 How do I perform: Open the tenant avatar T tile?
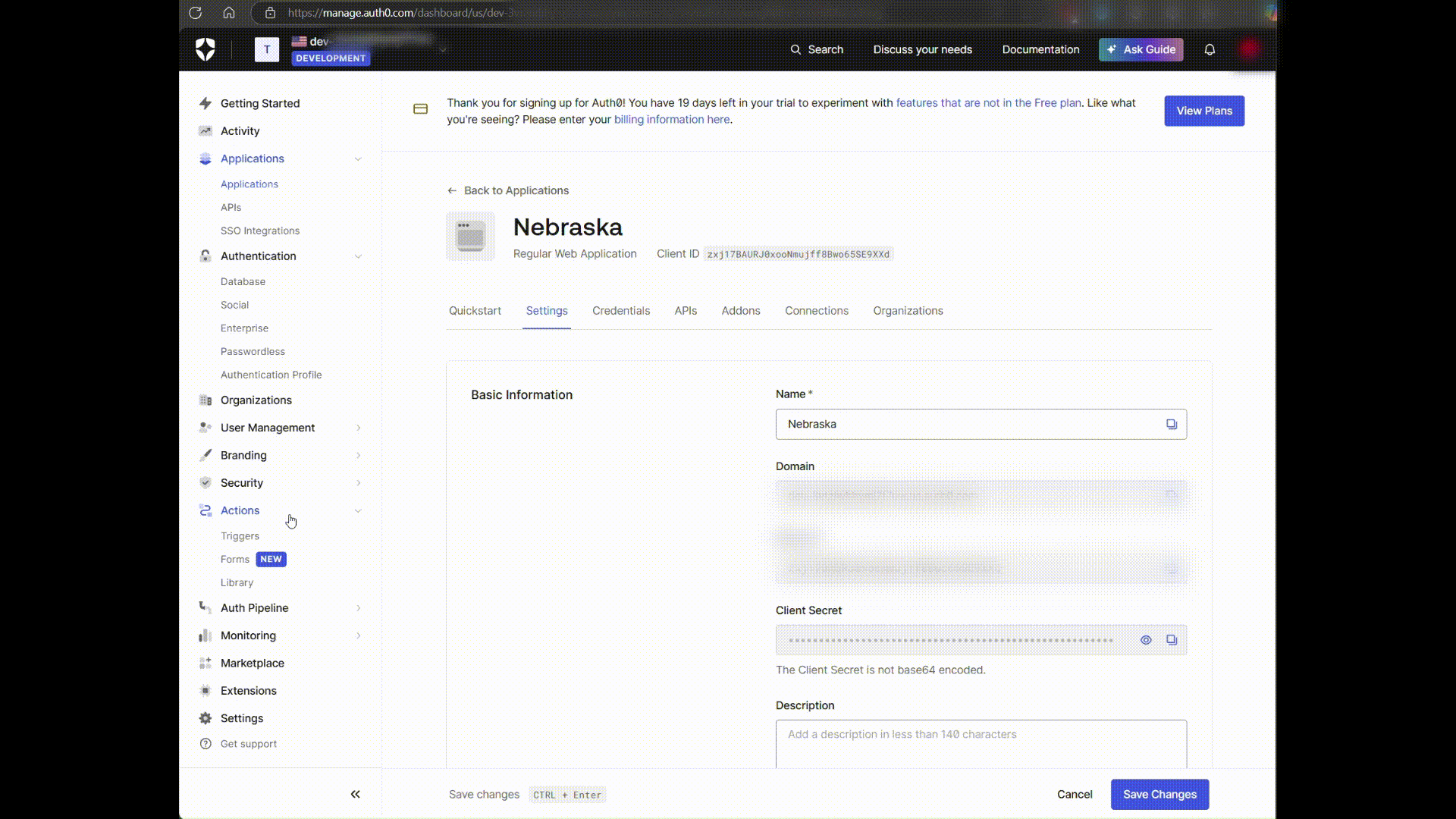click(266, 49)
